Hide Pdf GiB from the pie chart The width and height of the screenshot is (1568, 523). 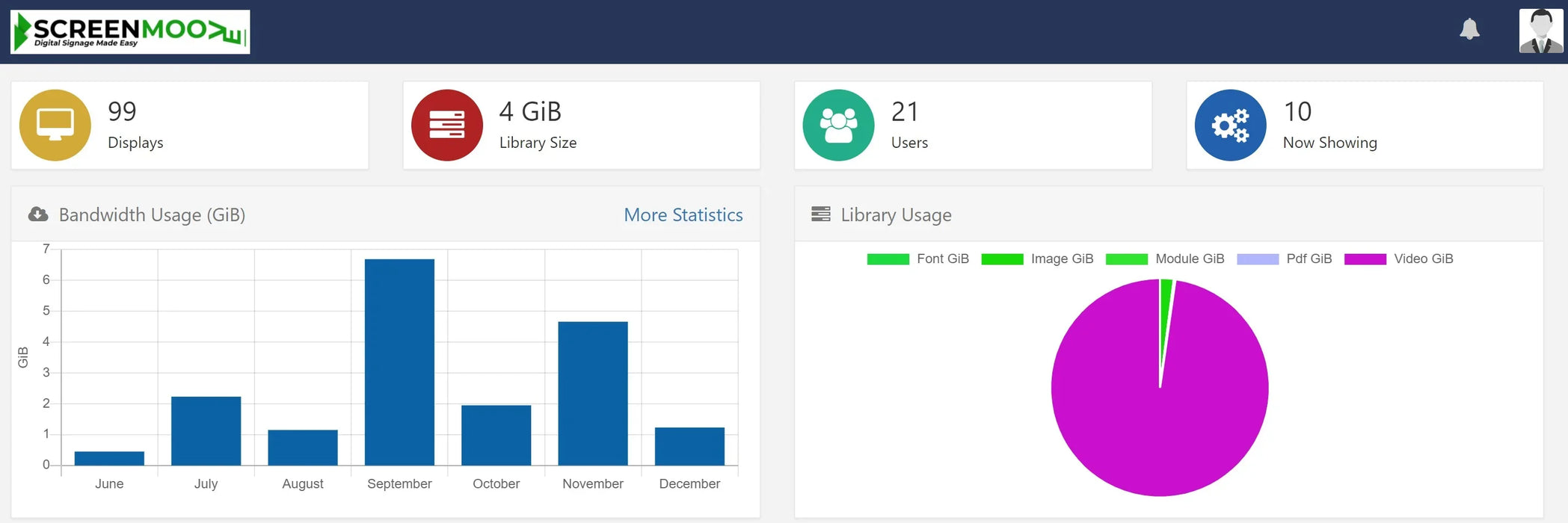pyautogui.click(x=1284, y=259)
